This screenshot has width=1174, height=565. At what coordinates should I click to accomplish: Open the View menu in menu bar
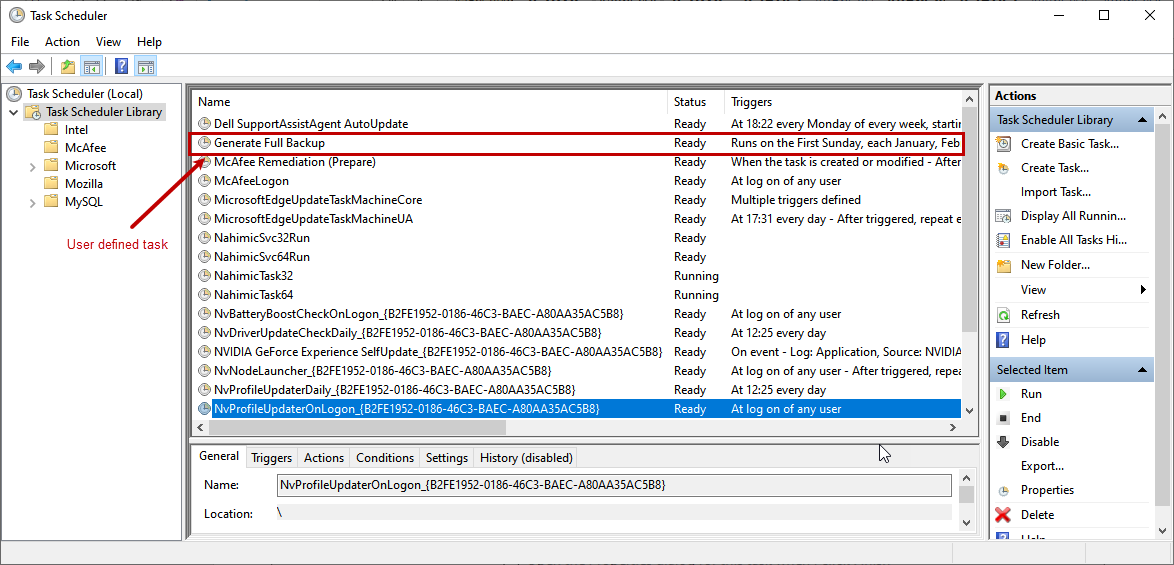[x=109, y=42]
